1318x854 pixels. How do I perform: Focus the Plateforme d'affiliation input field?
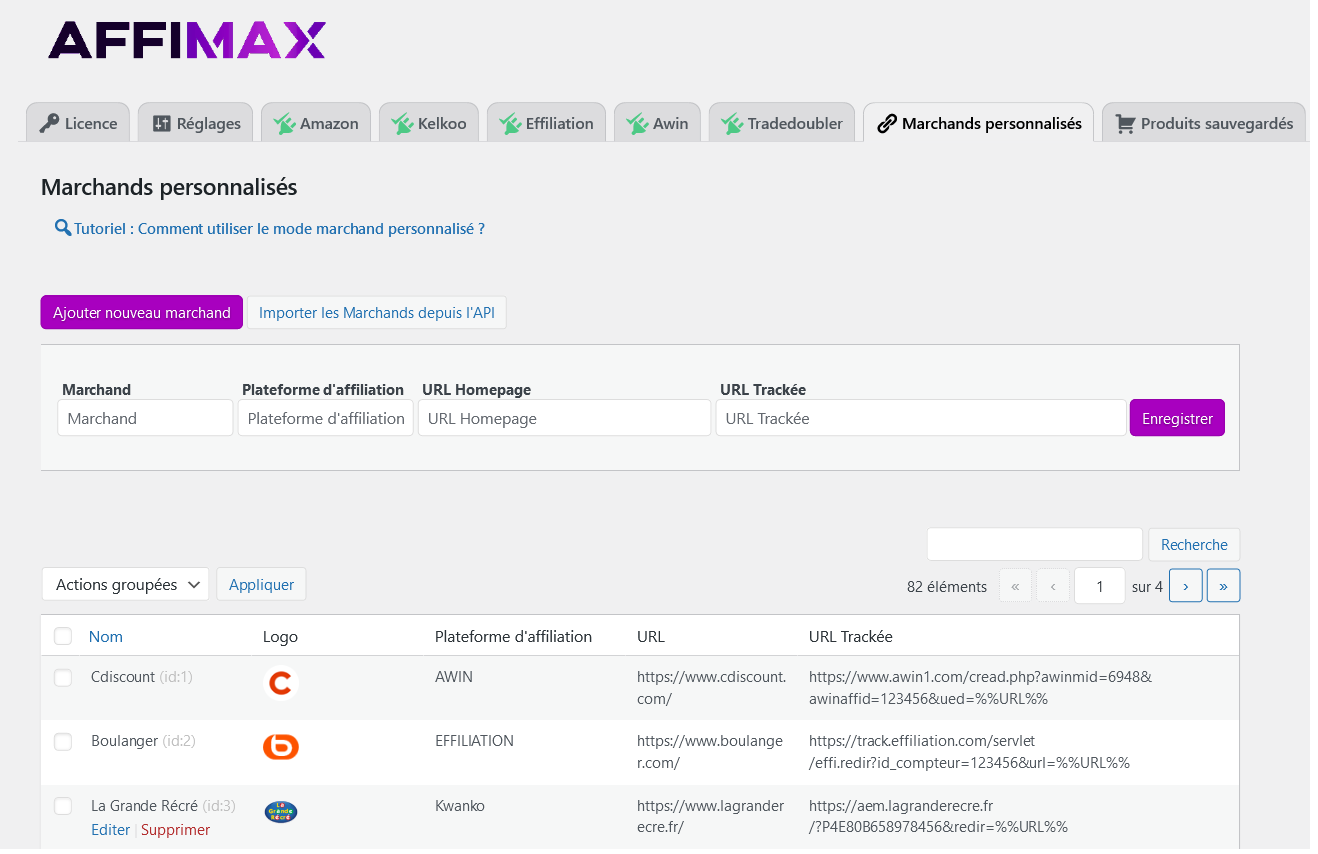point(325,418)
